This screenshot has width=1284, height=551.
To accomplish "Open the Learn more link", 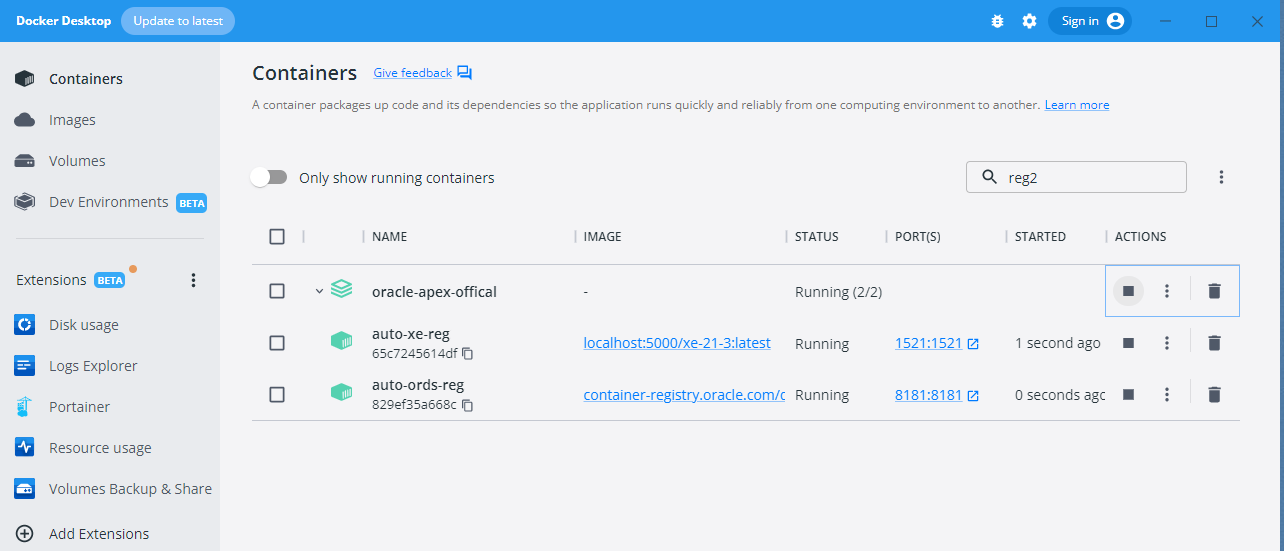I will click(1077, 105).
